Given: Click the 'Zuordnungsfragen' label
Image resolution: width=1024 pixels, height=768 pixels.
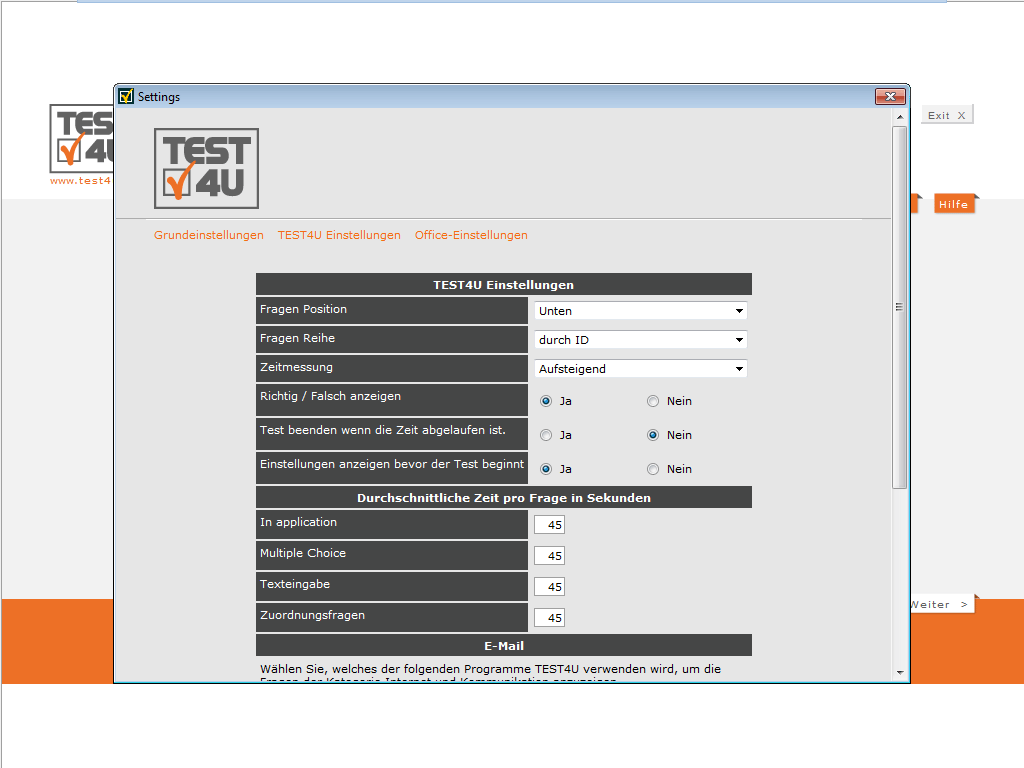Looking at the screenshot, I should click(312, 615).
